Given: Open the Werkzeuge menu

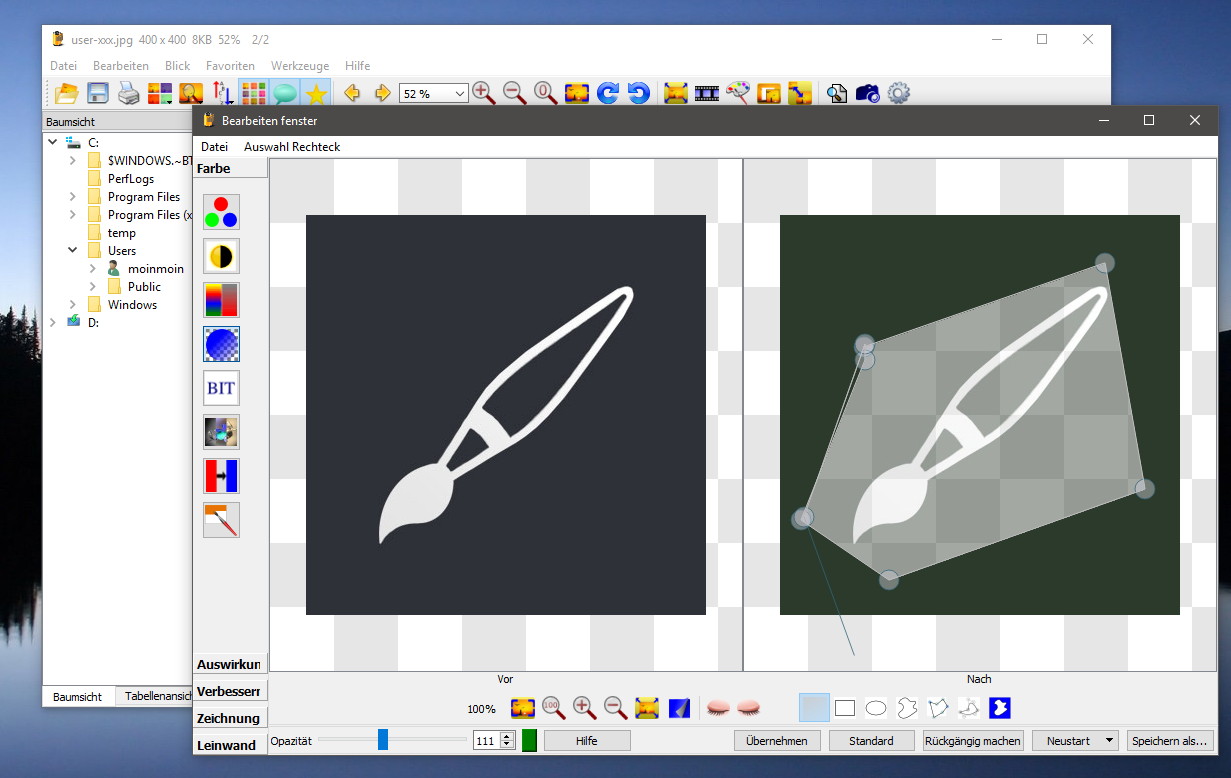Looking at the screenshot, I should [x=301, y=66].
